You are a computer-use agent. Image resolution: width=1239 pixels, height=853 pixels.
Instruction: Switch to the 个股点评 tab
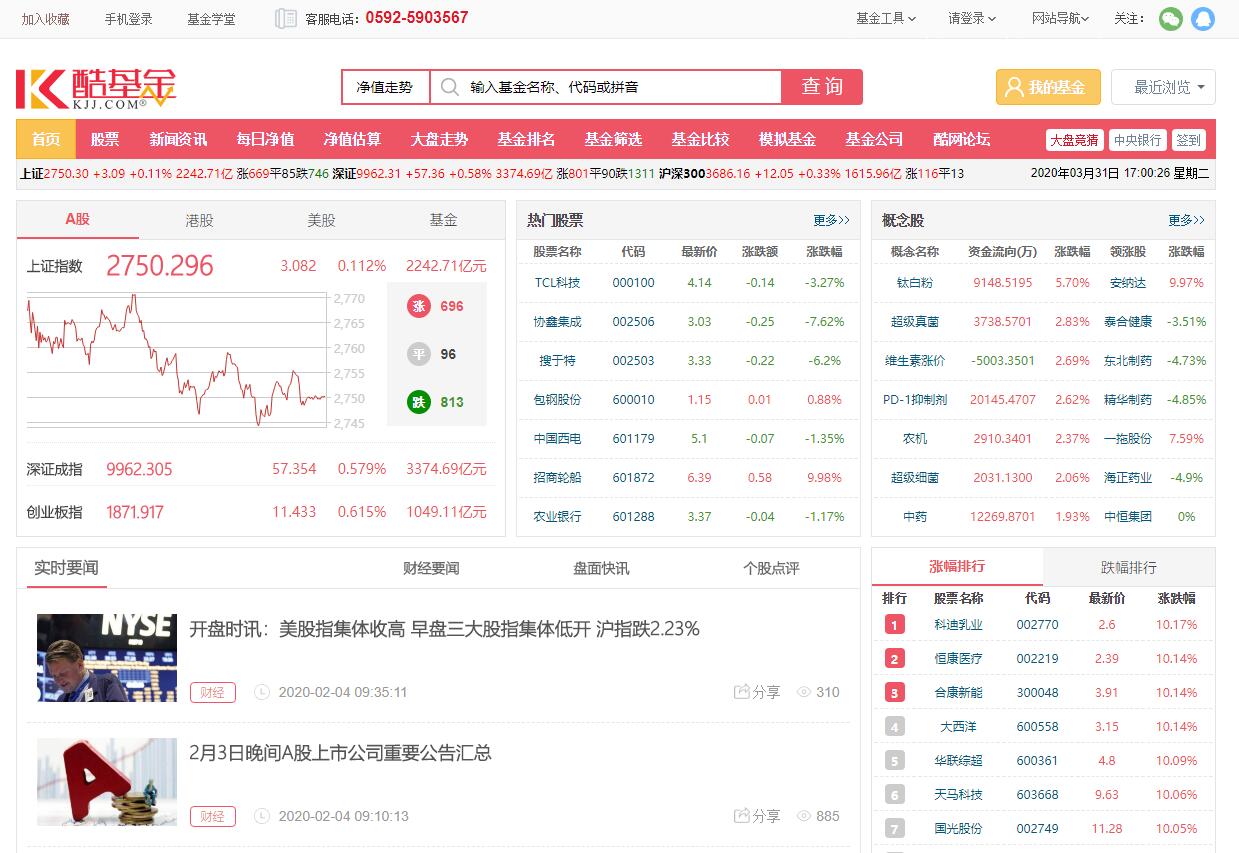click(x=771, y=568)
